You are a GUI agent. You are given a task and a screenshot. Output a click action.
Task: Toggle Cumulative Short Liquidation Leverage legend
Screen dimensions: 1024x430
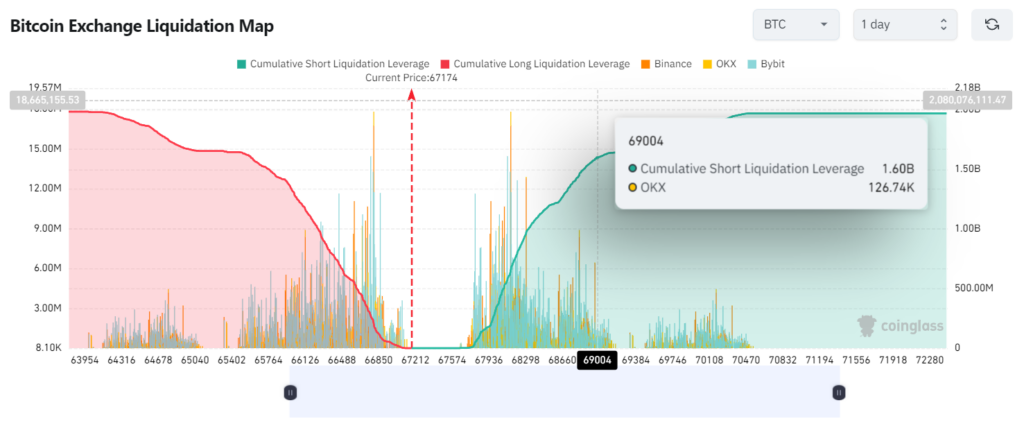[x=333, y=64]
